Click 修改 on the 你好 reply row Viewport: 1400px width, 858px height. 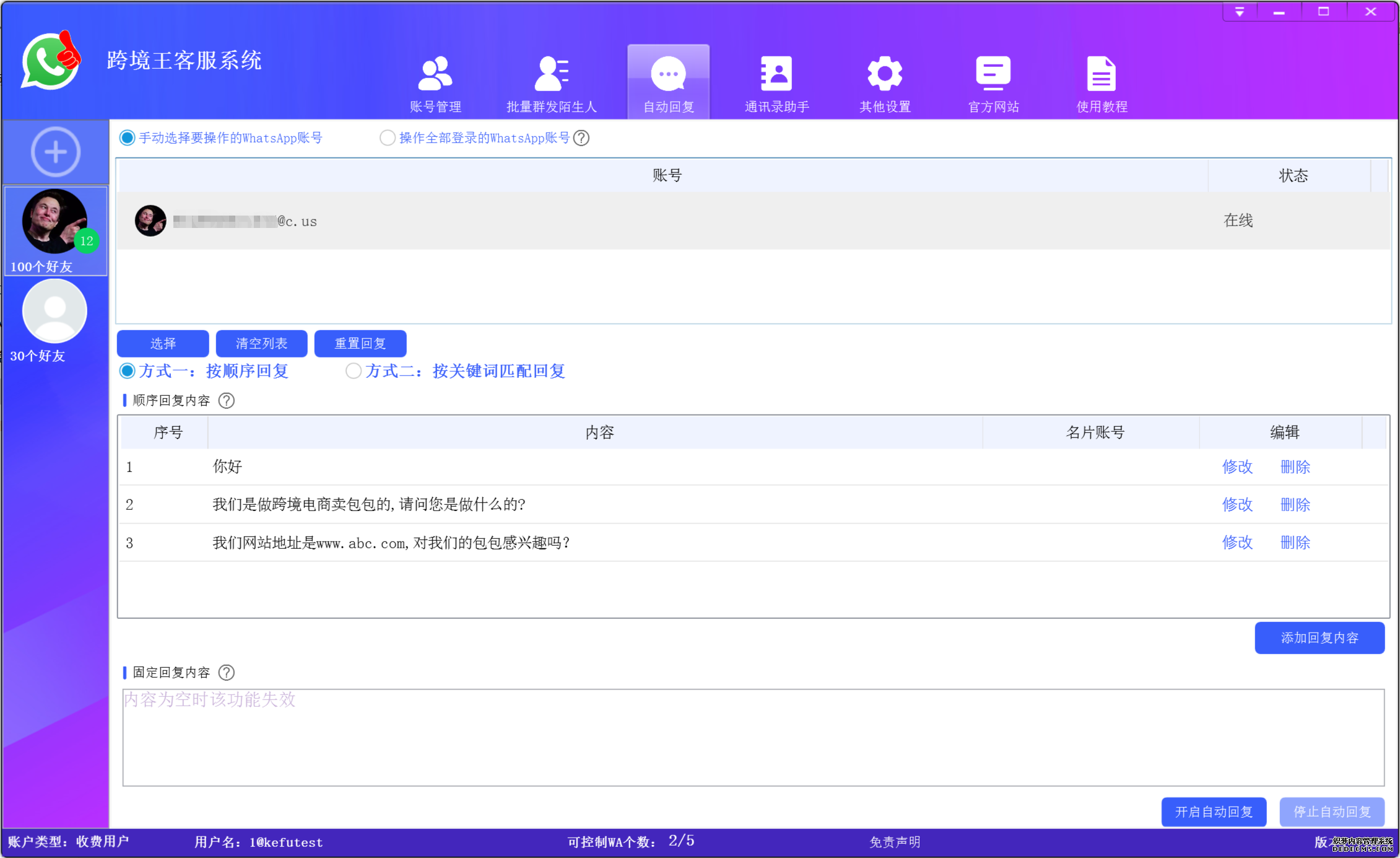click(1237, 467)
